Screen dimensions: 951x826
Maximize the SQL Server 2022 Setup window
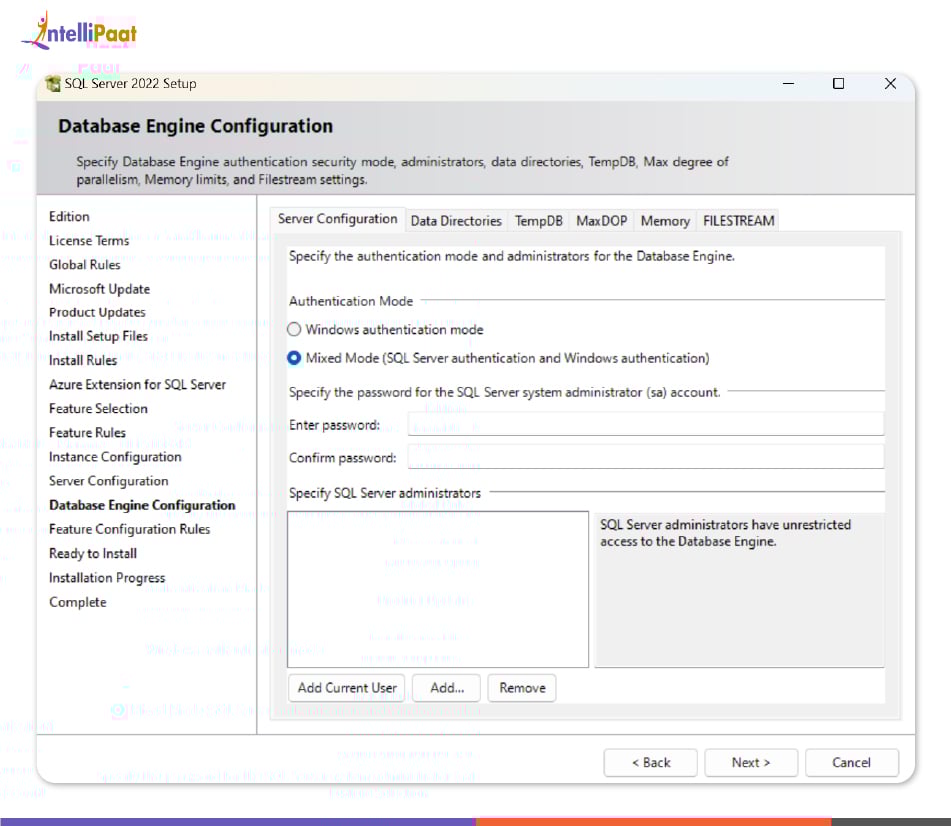click(x=838, y=84)
